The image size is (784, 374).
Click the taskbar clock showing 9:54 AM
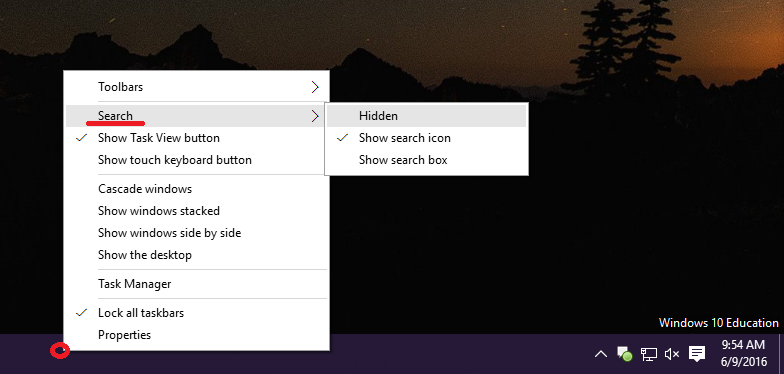pos(744,354)
